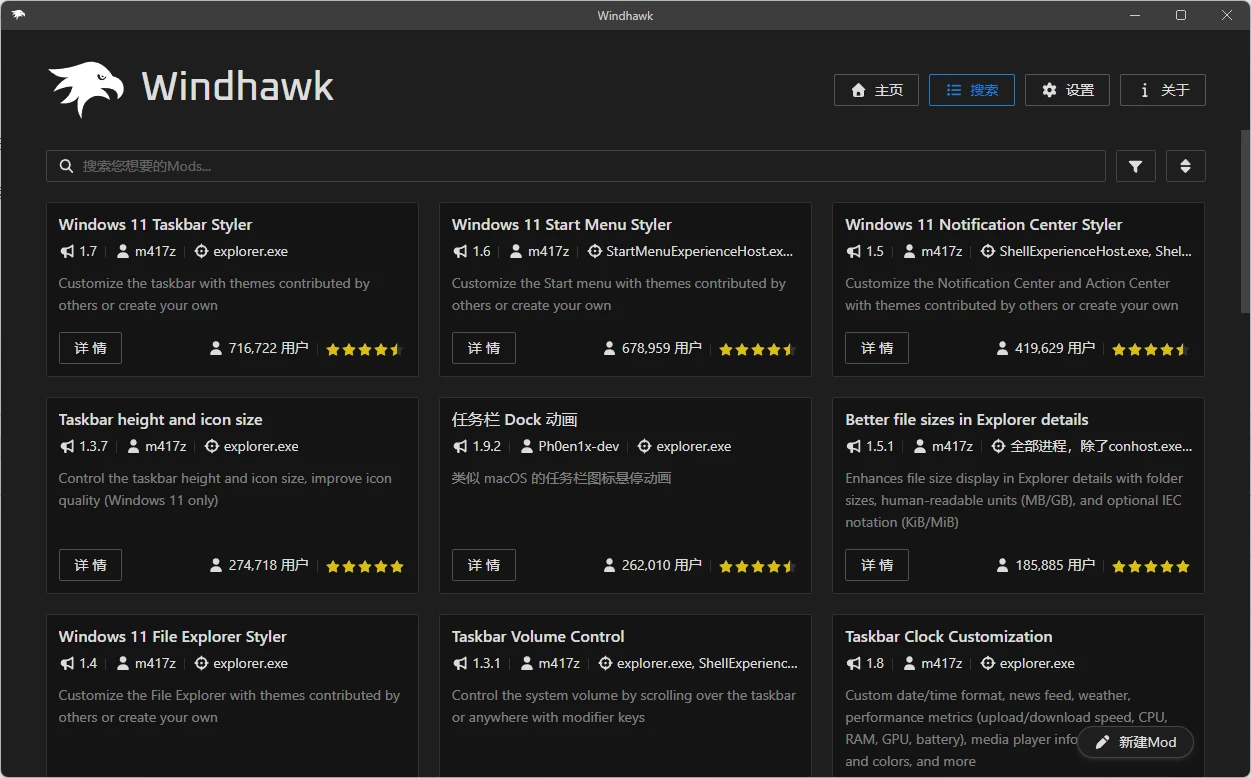Image resolution: width=1251 pixels, height=778 pixels.
Task: Click 类似 macOS 的任务栏图标悬停动画 description
Action: [x=561, y=478]
